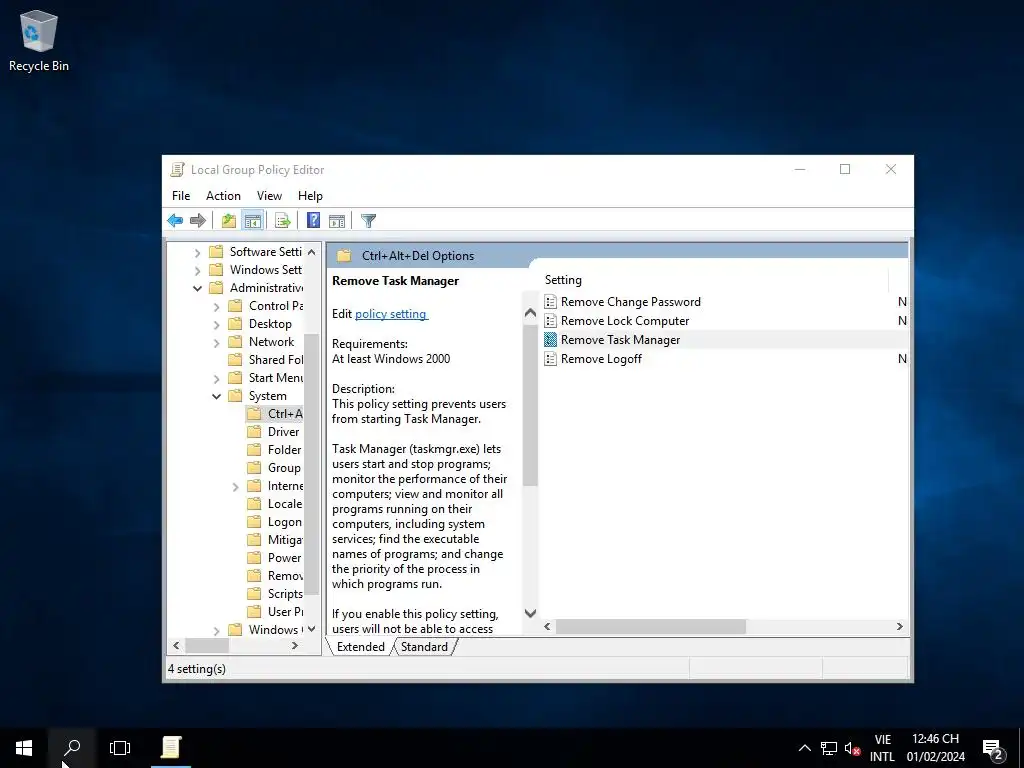Go up one level toolbar icon
Screen dimensions: 1024x768
(x=229, y=221)
